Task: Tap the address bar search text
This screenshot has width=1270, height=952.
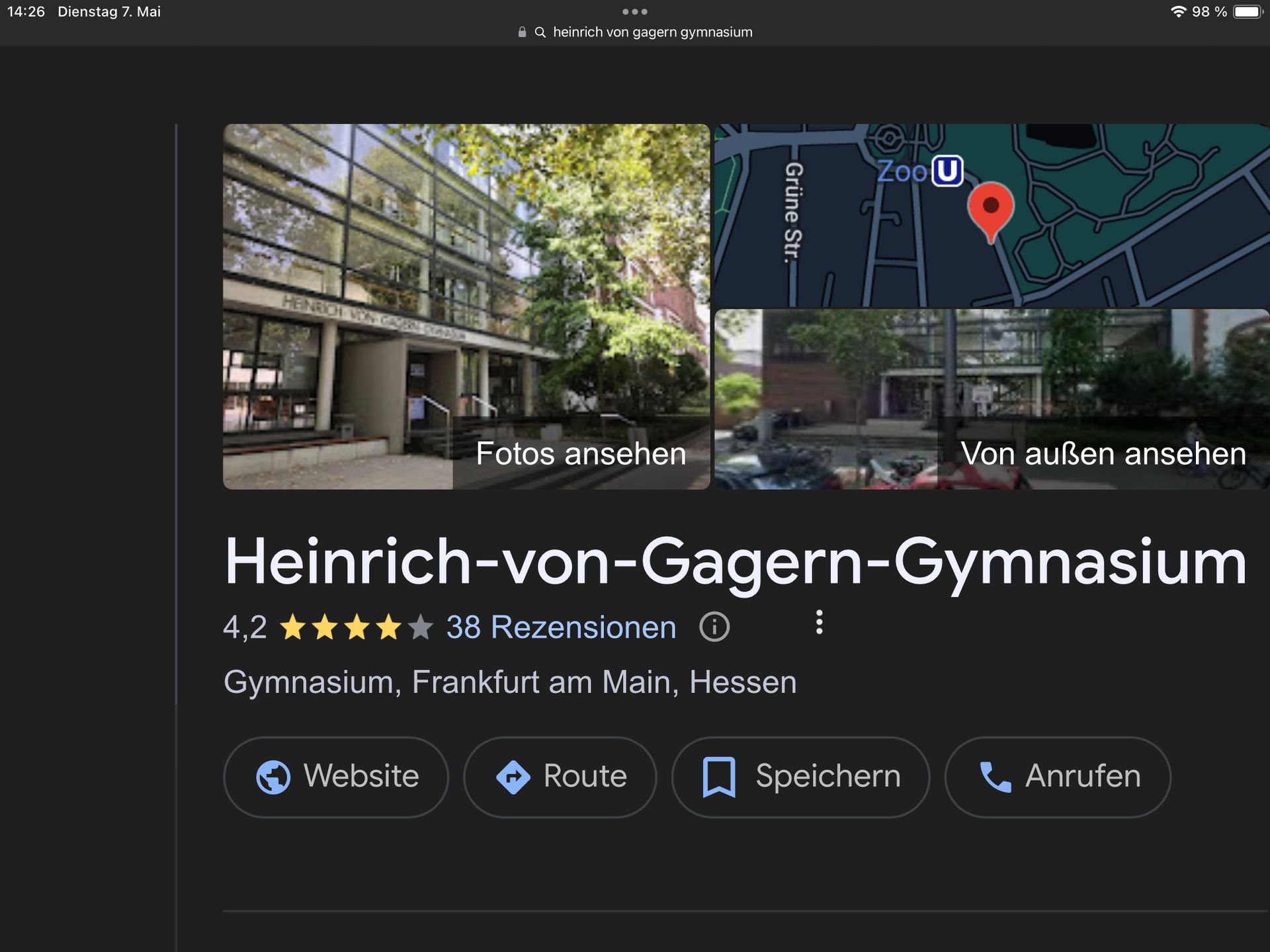Action: tap(652, 32)
